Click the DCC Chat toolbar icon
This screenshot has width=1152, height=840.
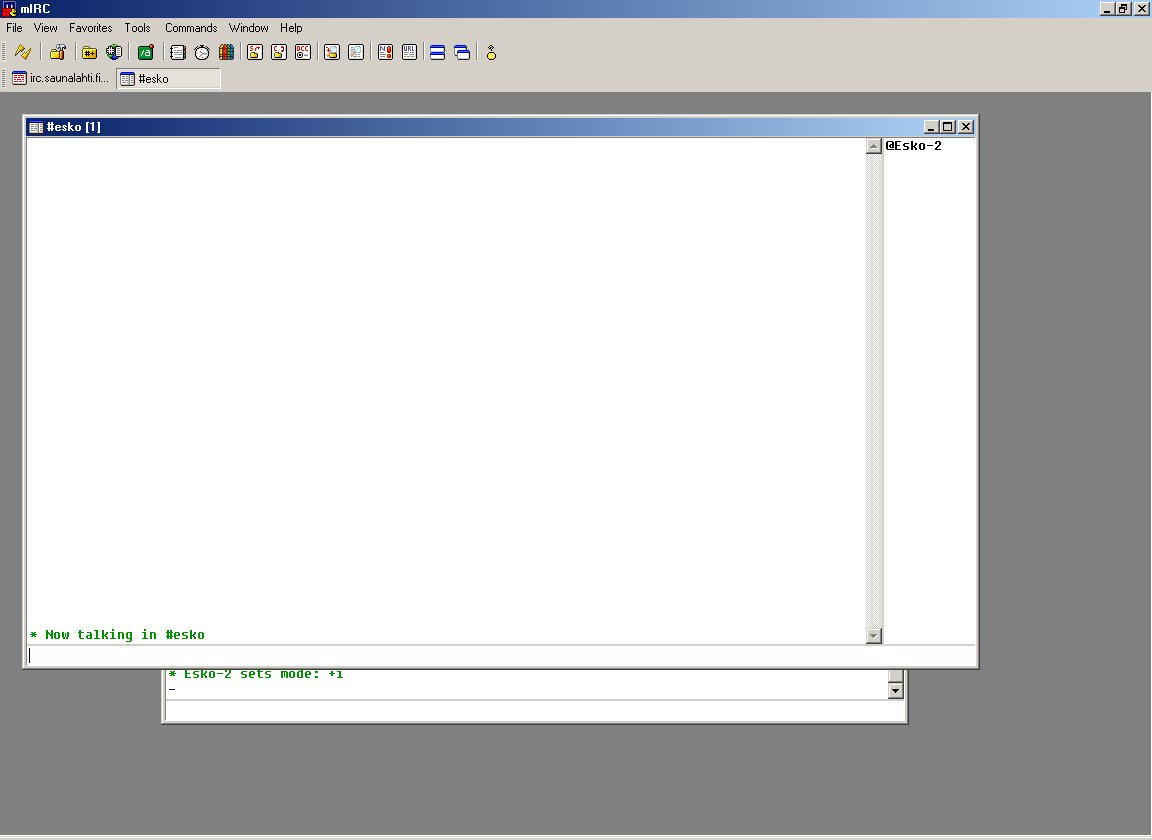pos(279,52)
